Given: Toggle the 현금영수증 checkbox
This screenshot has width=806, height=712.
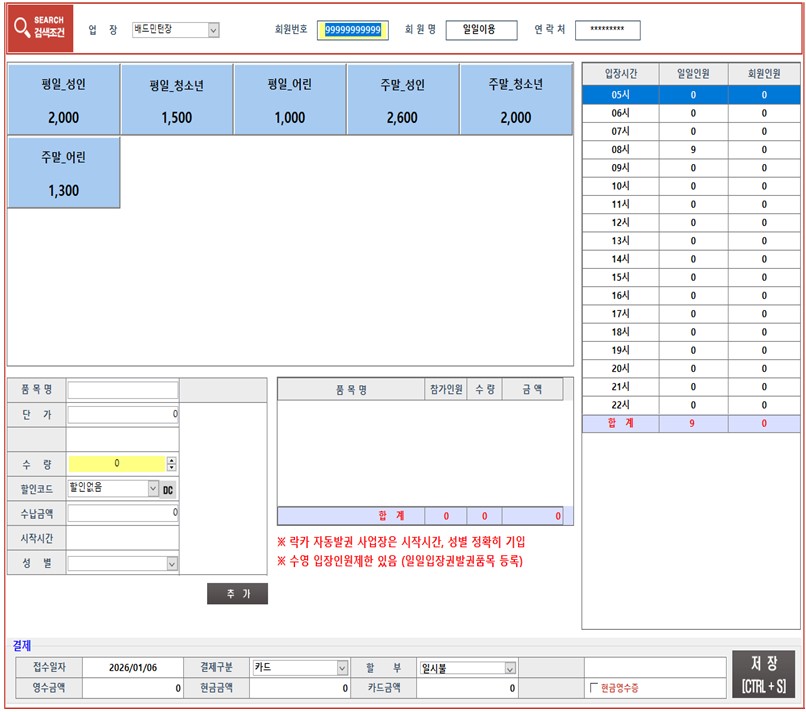Looking at the screenshot, I should (592, 688).
